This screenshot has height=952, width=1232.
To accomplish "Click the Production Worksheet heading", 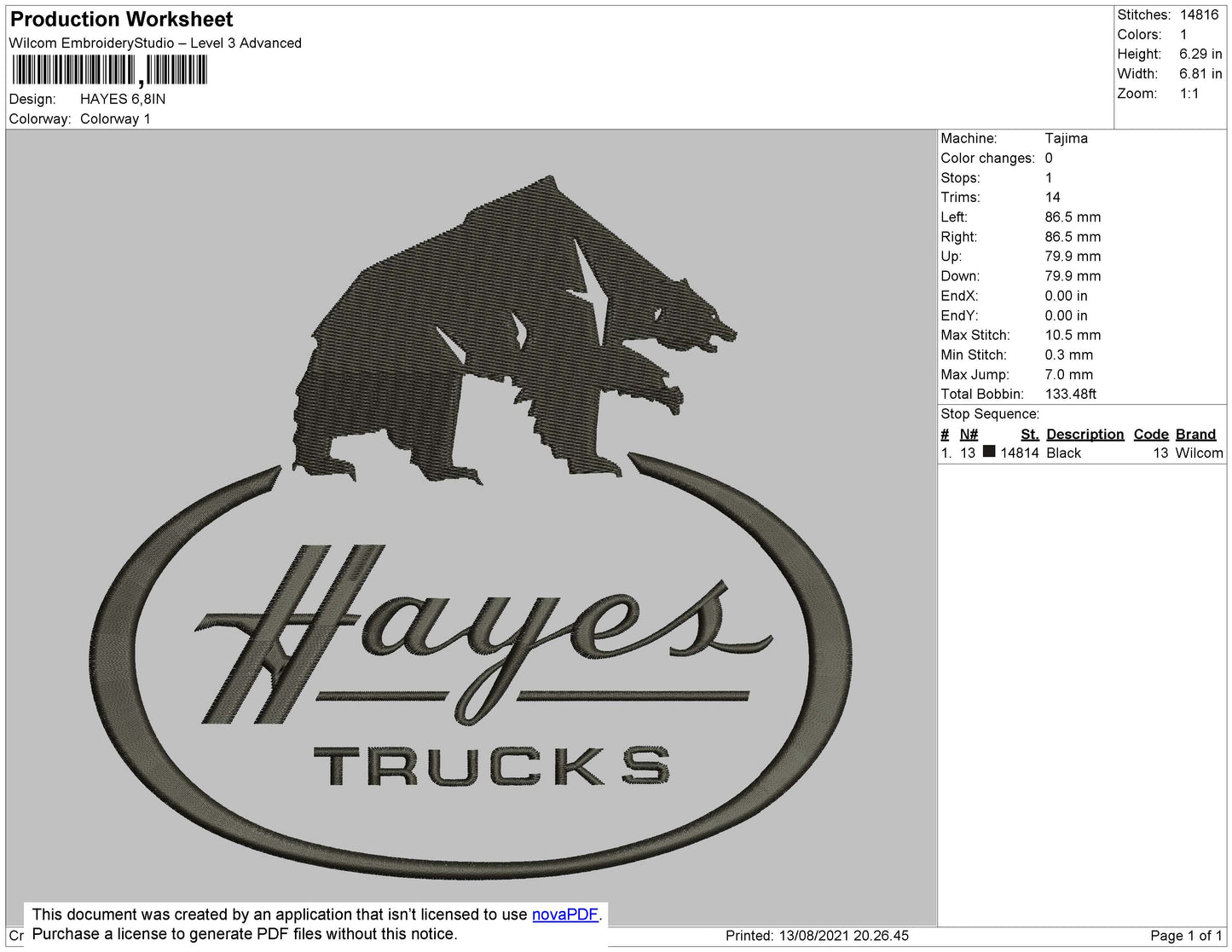I will 121,19.
